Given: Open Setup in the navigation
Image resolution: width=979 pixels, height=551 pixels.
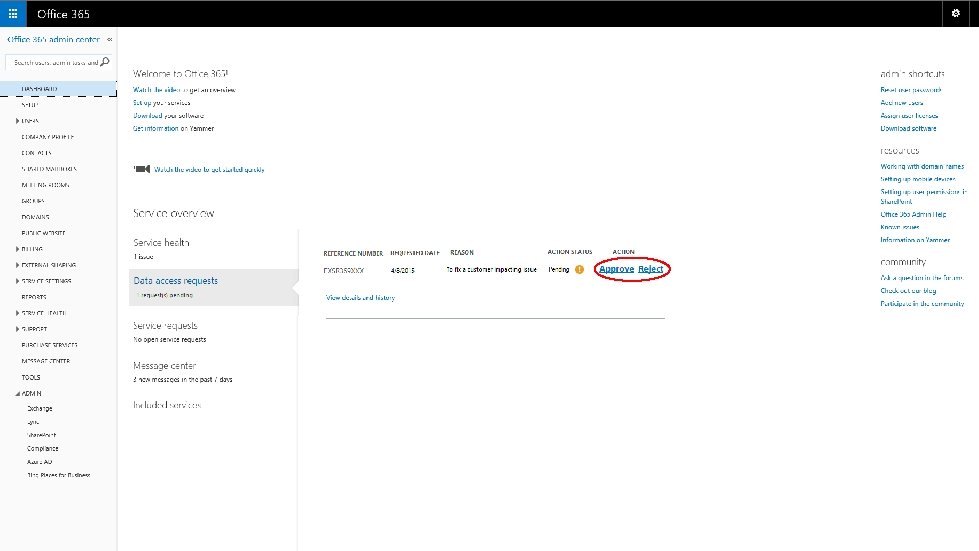Looking at the screenshot, I should point(30,105).
